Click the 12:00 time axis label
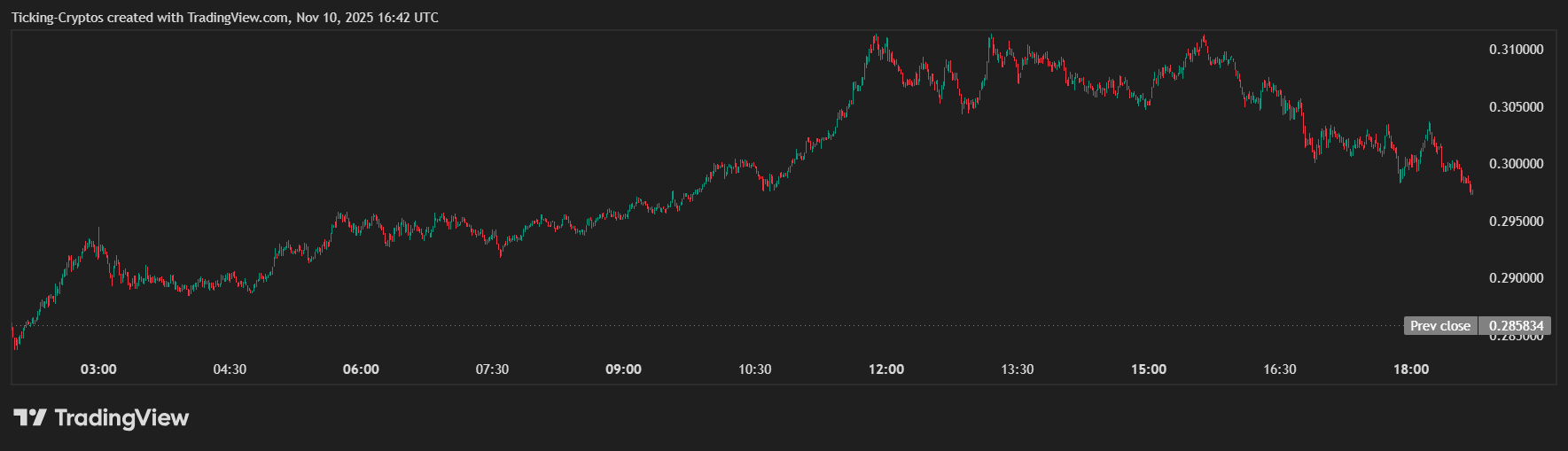Screen dimensions: 1568x451 (x=886, y=369)
